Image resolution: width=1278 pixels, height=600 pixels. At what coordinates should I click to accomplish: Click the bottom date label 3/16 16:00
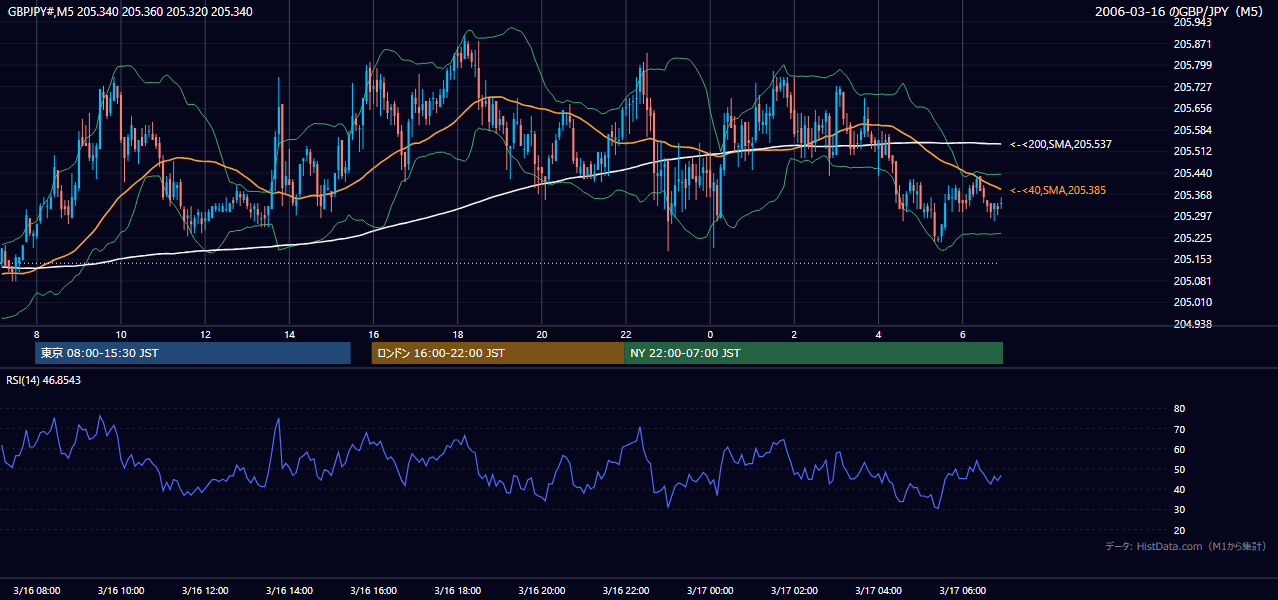click(375, 590)
